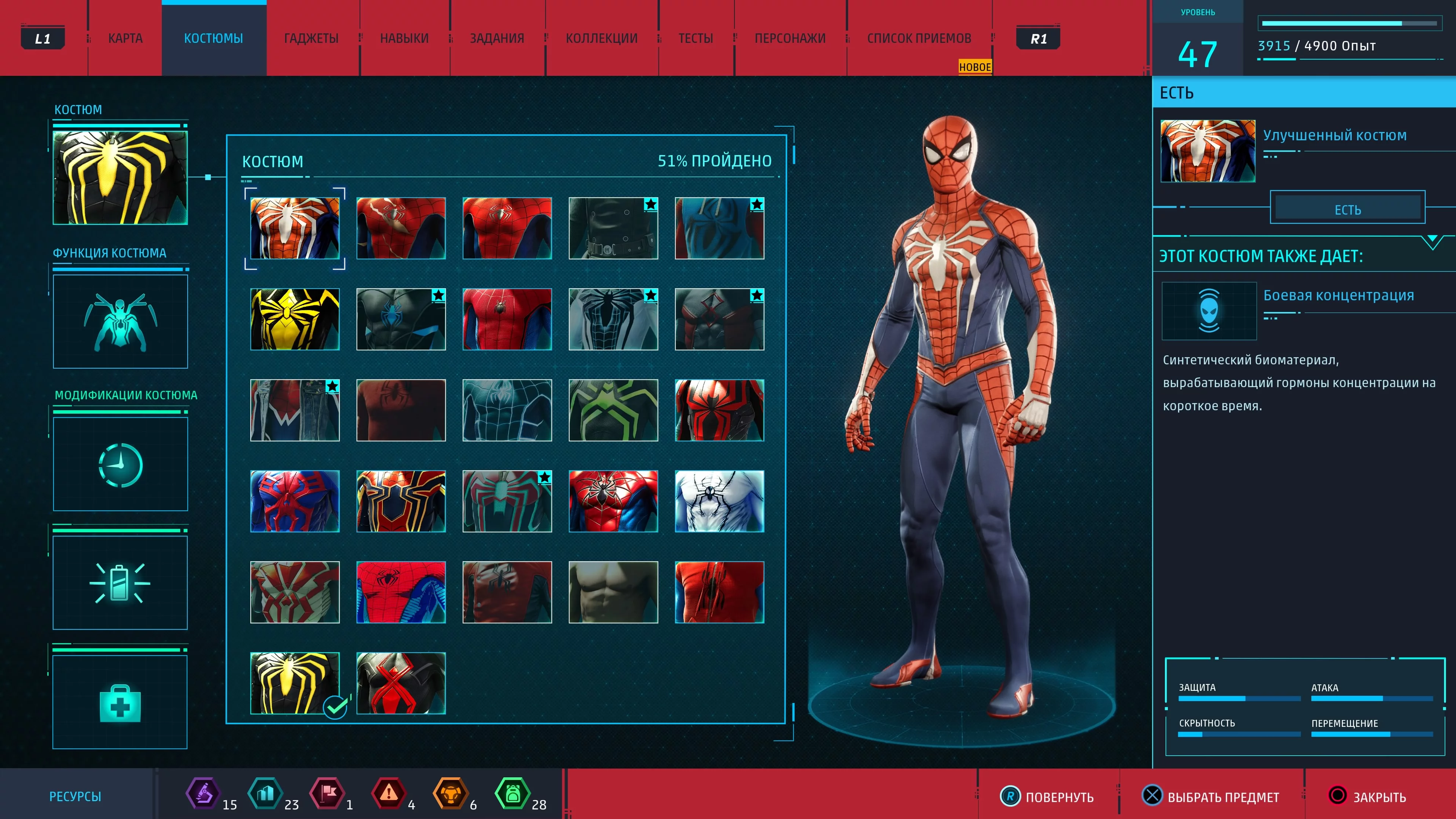This screenshot has width=1456, height=819.
Task: Select the red-blue suit with black spider emblem
Action: [x=613, y=501]
